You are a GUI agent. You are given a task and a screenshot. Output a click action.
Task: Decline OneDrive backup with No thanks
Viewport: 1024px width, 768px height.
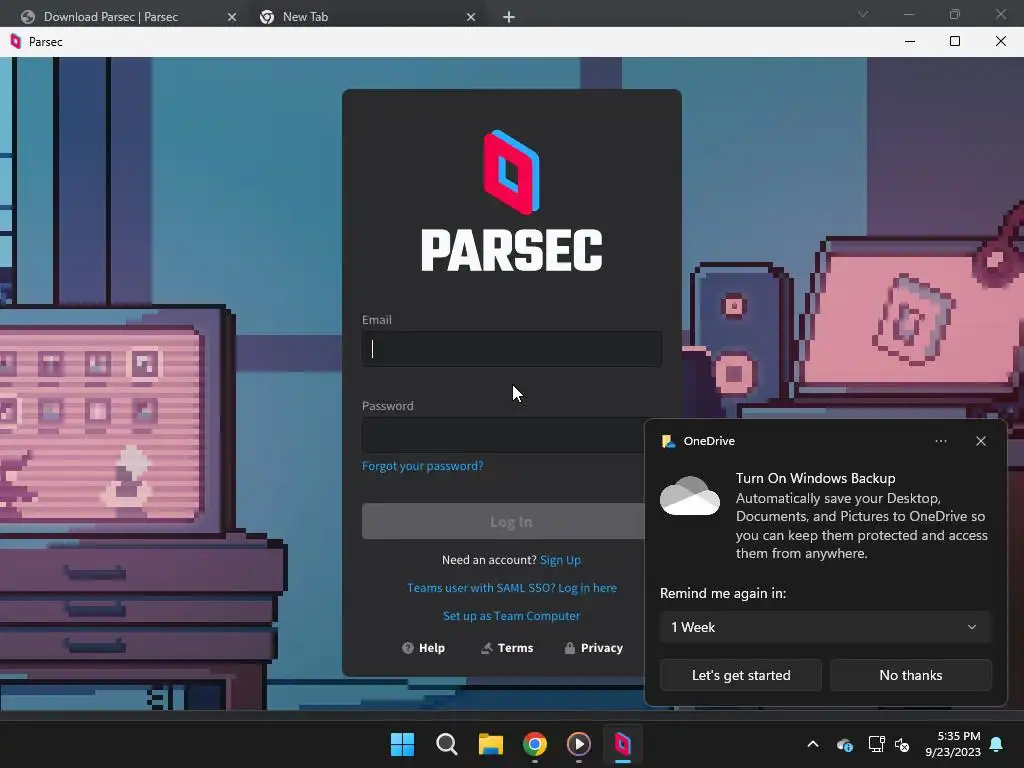910,675
